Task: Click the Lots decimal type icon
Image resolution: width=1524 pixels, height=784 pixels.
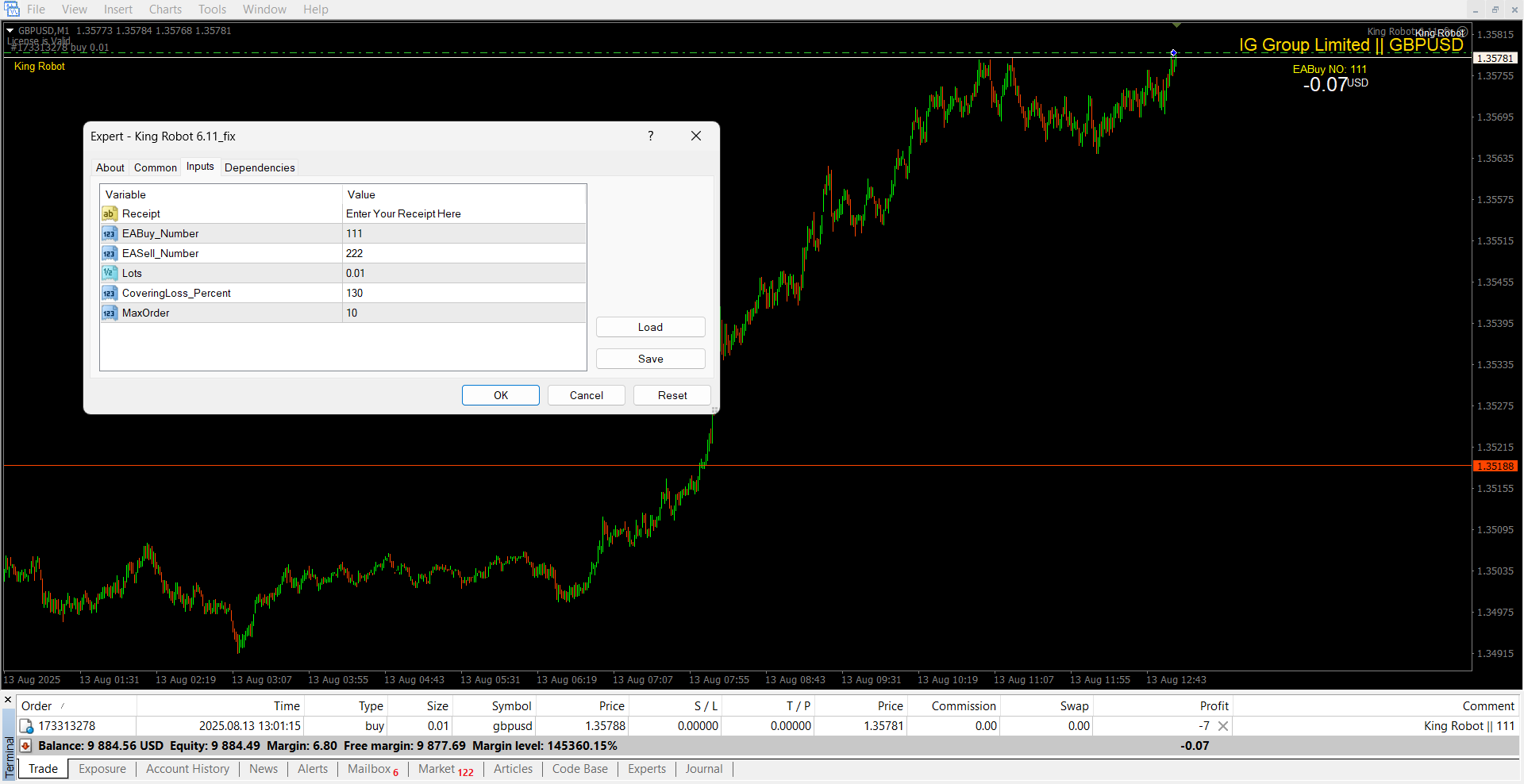Action: [109, 273]
